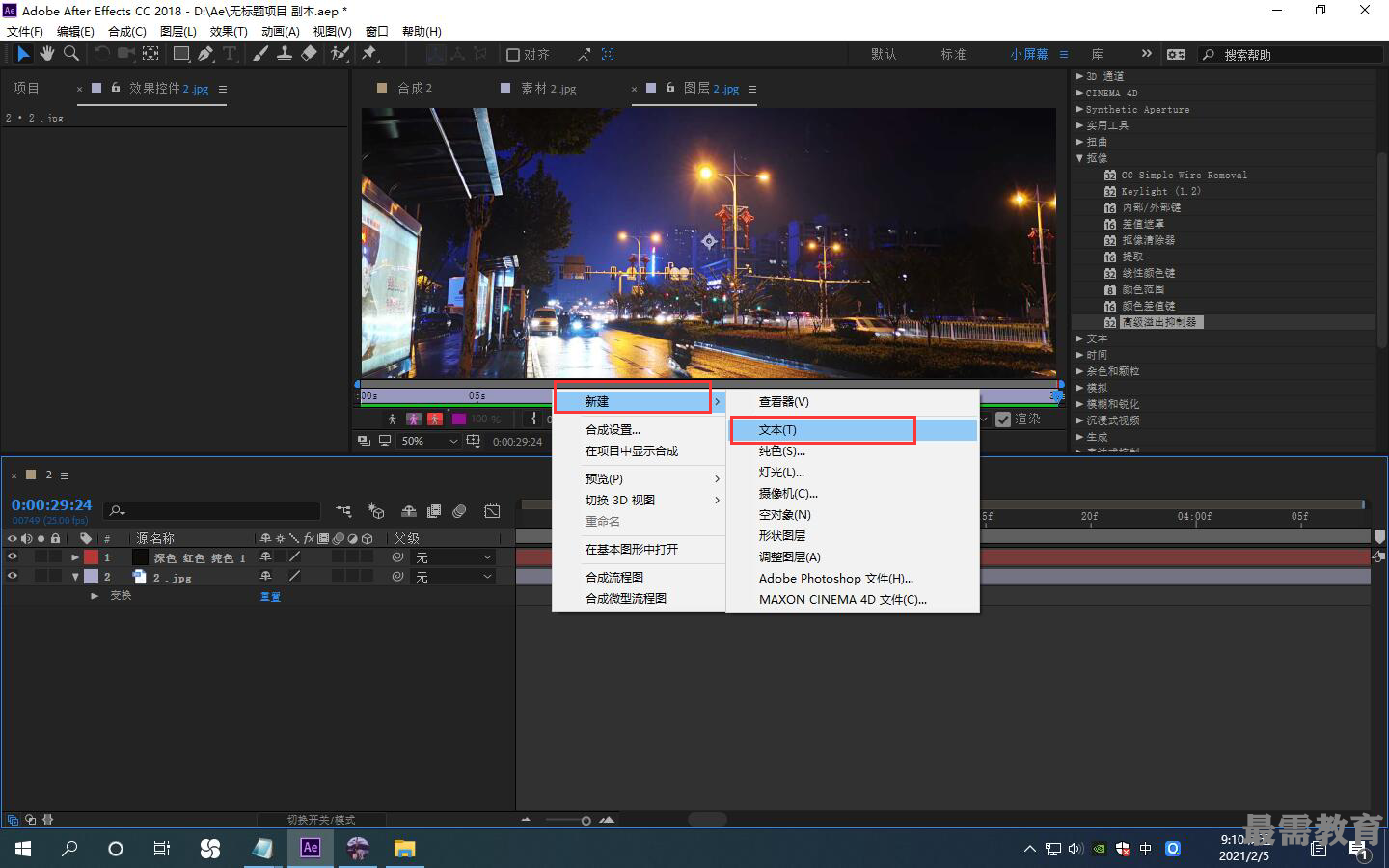The image size is (1389, 868).
Task: Select the Roto Brush tool
Action: coord(340,54)
